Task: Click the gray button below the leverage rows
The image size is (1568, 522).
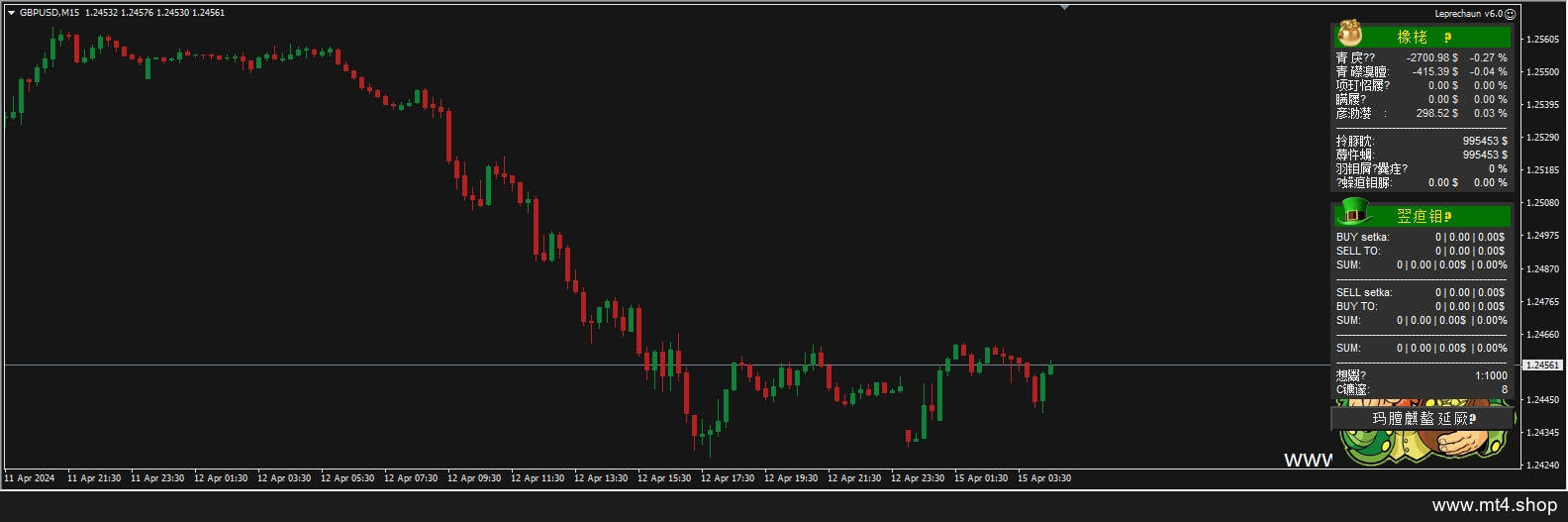Action: pos(1422,419)
